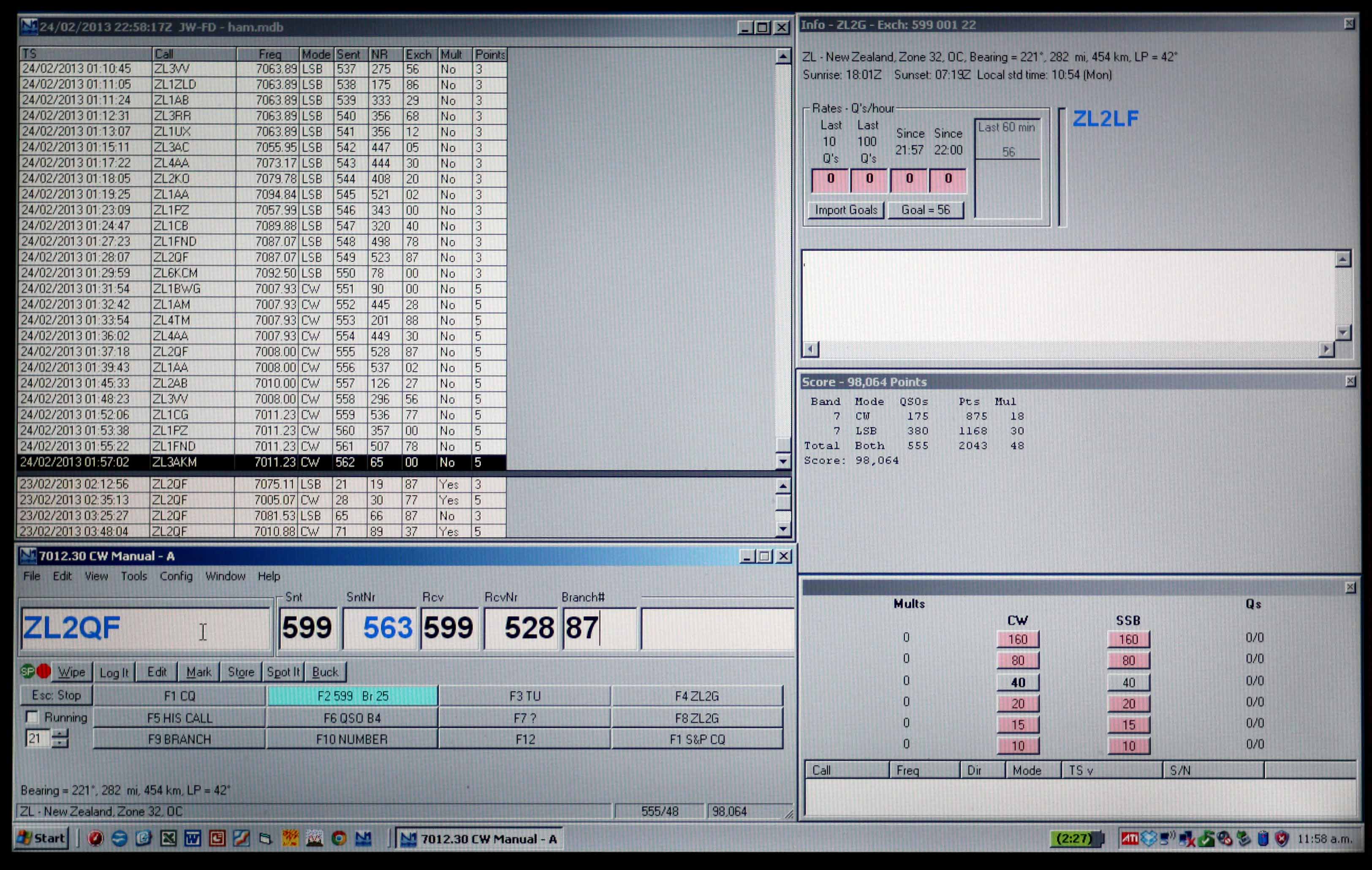Click the red stop indicator beside Wipe
Image resolution: width=1372 pixels, height=870 pixels.
44,671
